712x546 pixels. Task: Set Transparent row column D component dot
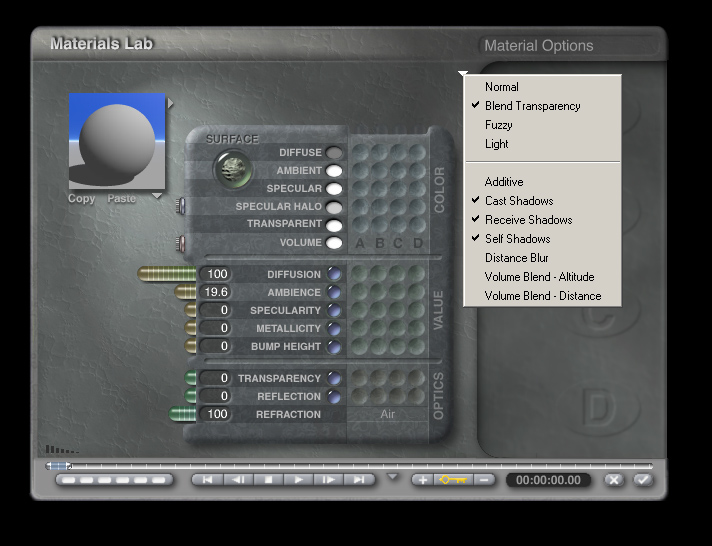[x=417, y=224]
